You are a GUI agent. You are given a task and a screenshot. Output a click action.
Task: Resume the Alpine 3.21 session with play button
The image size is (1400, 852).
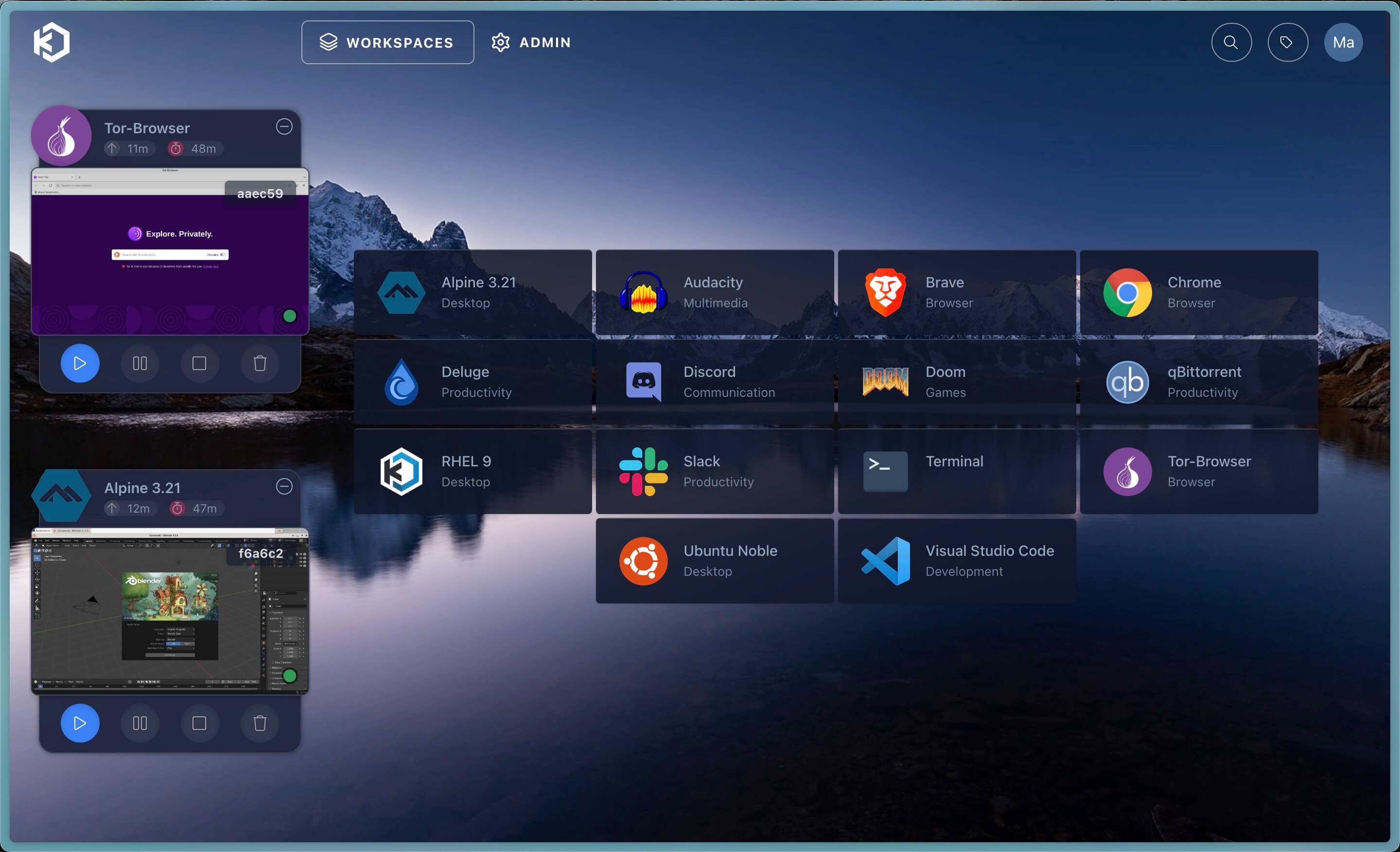click(80, 723)
